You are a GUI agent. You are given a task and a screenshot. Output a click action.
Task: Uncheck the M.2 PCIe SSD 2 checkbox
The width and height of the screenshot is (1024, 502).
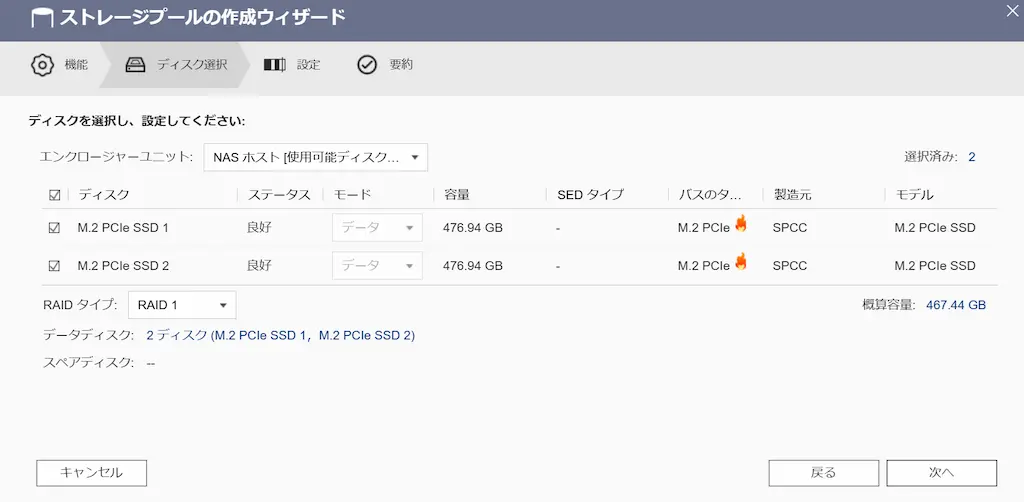coord(55,266)
